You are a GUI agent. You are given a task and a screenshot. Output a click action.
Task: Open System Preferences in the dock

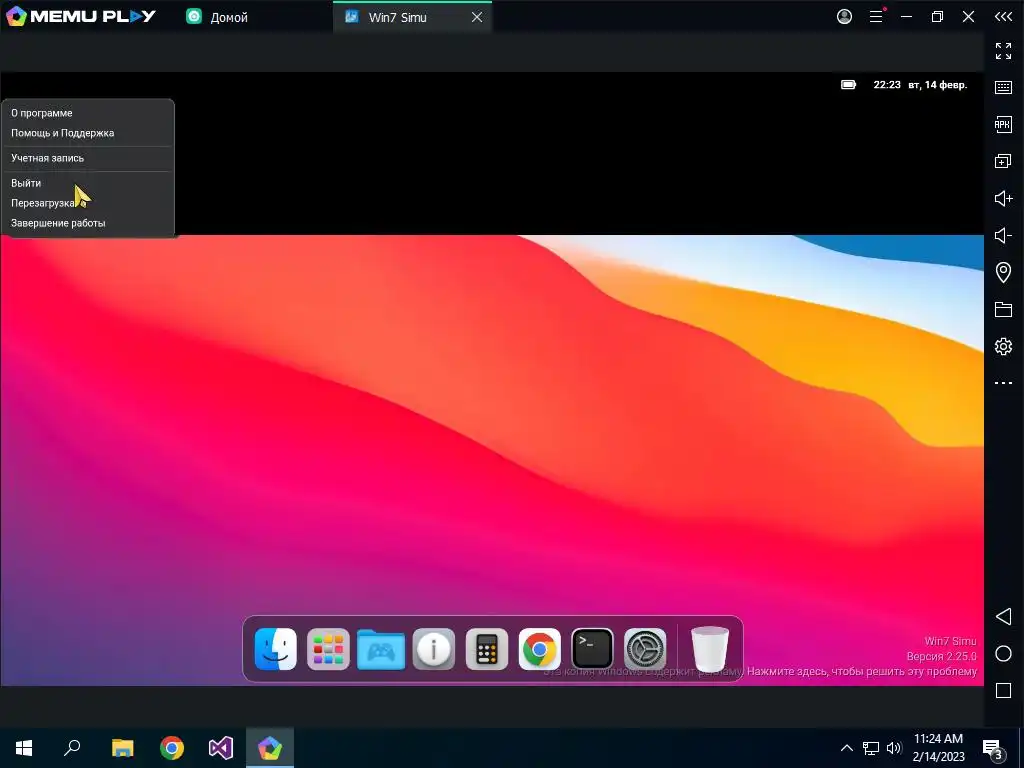point(645,649)
